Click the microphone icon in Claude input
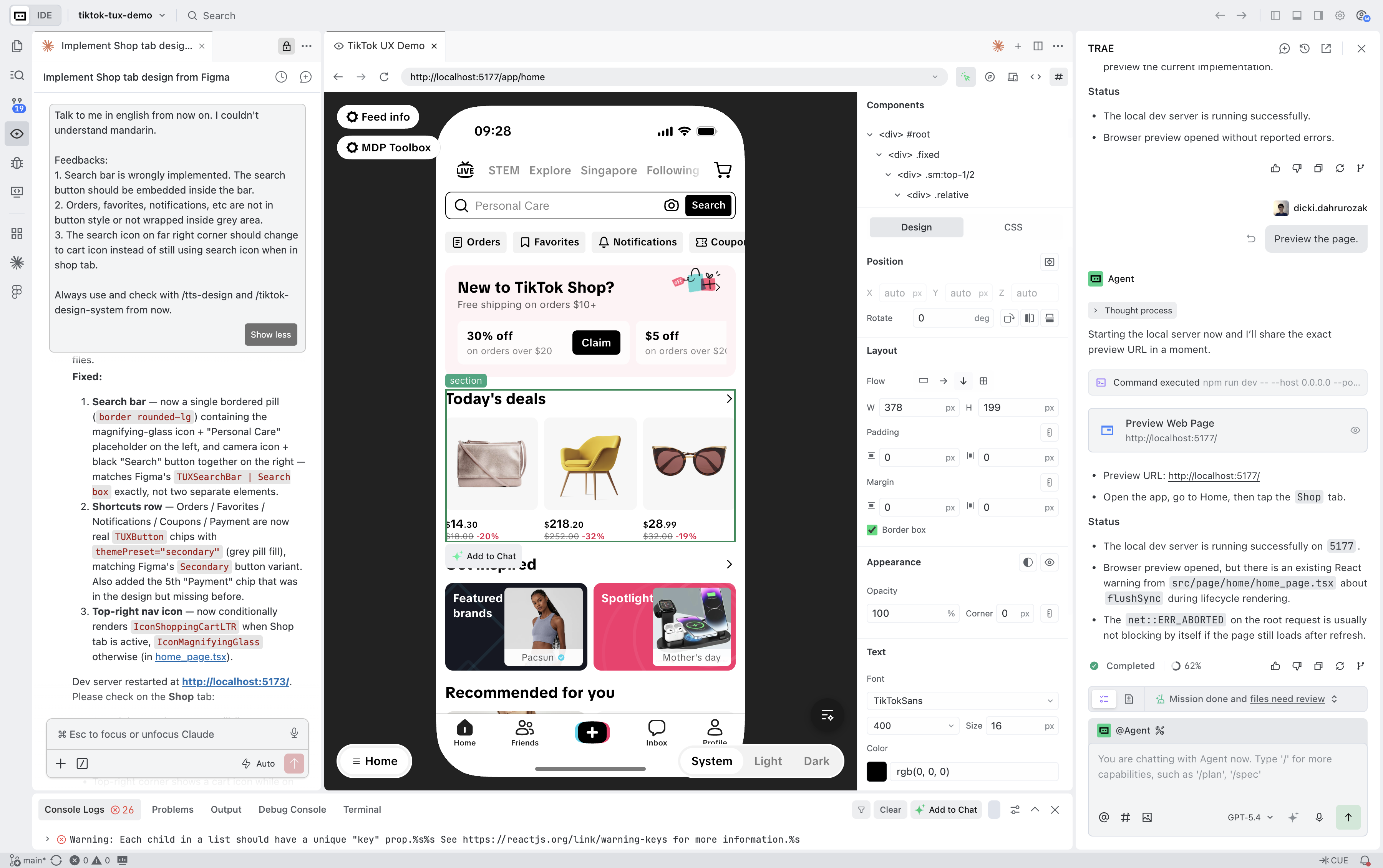Image resolution: width=1383 pixels, height=868 pixels. click(x=294, y=733)
